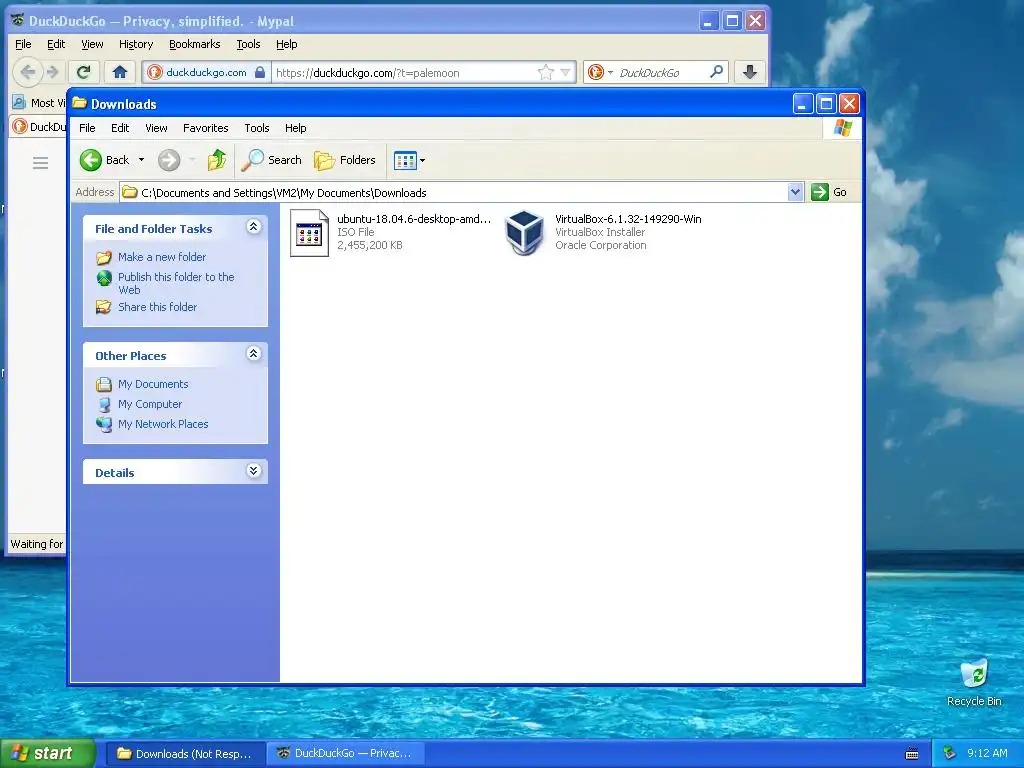Screen dimensions: 1024x768
Task: Switch to Downloads (Not Responding) taskbar button
Action: click(185, 754)
